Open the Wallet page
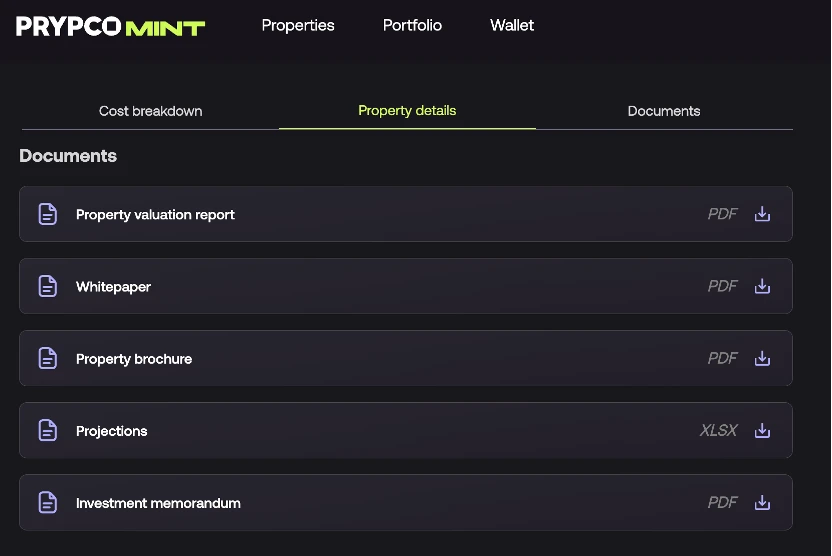This screenshot has height=556, width=832. (512, 25)
